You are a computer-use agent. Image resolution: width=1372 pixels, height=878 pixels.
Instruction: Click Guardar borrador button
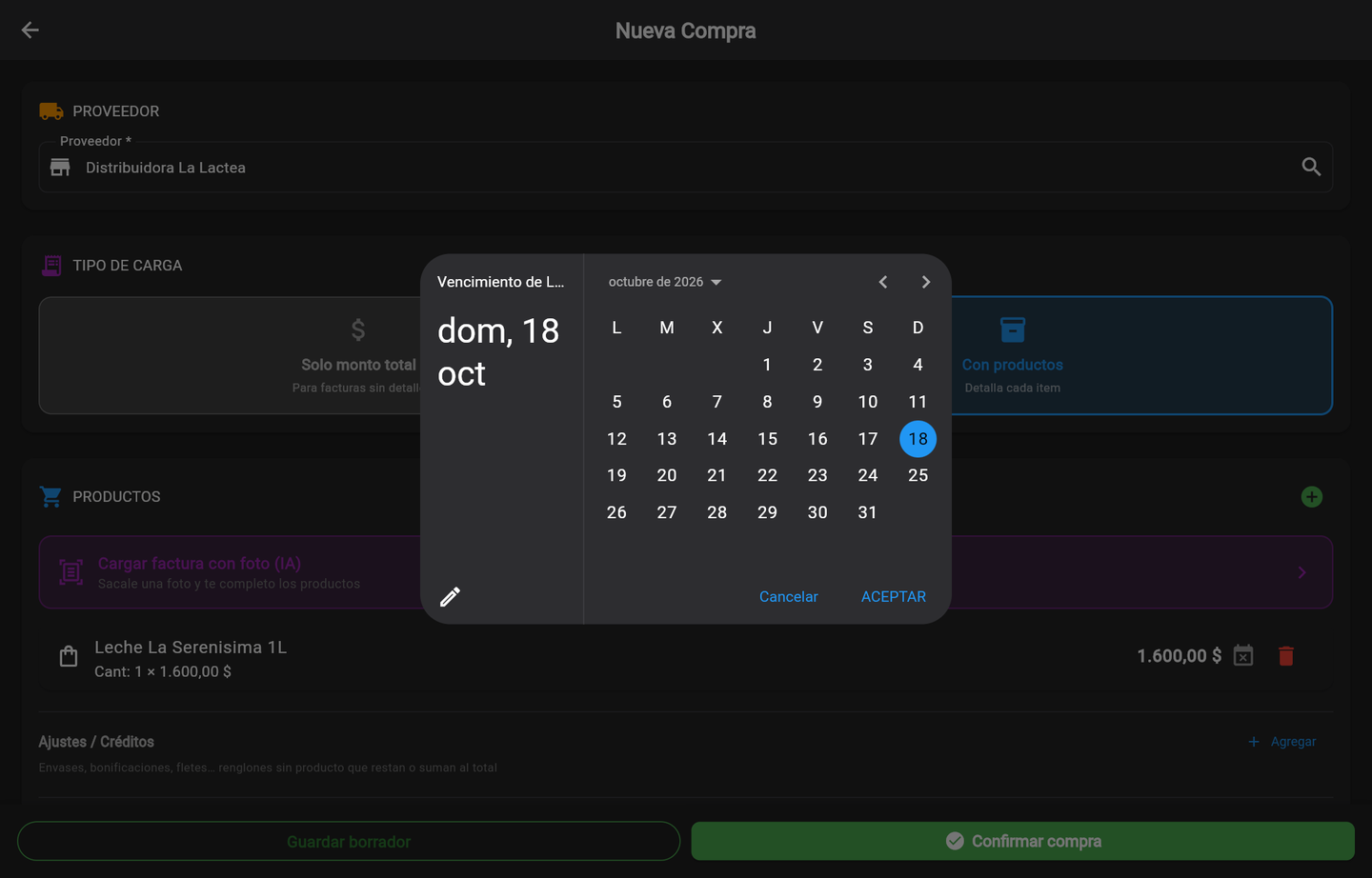pos(349,842)
